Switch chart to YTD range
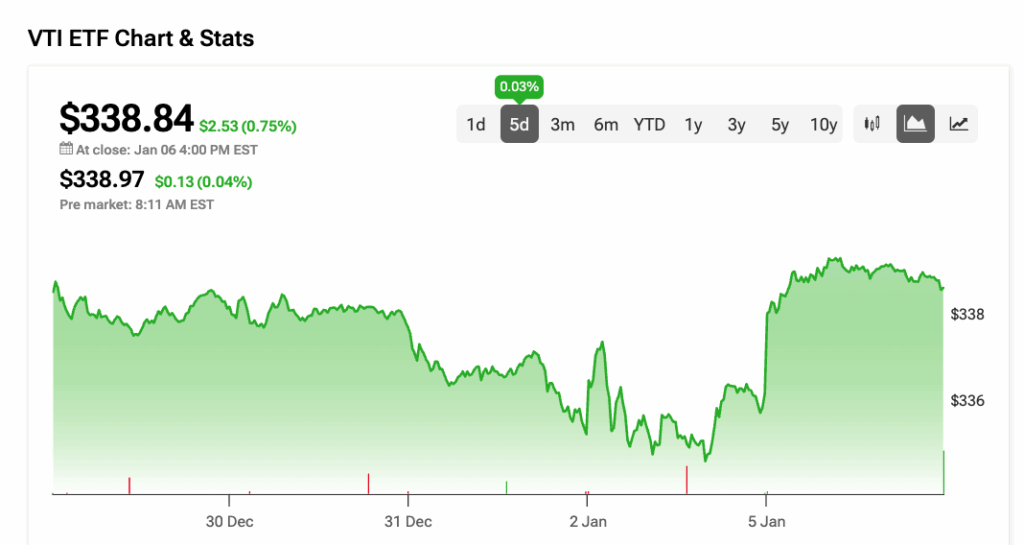1024x545 pixels. click(x=649, y=124)
